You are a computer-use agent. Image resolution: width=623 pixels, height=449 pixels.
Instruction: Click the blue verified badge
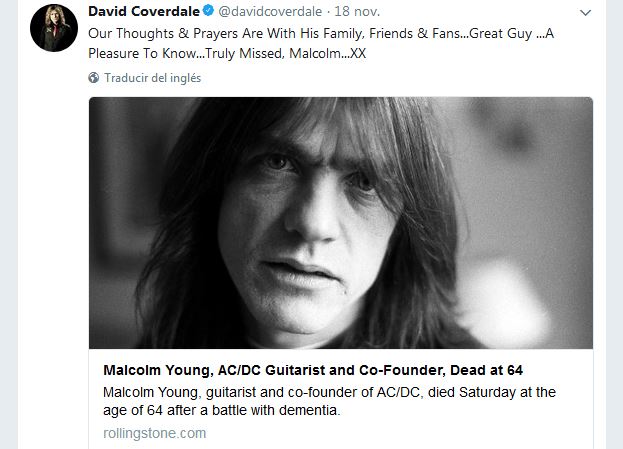coord(209,11)
